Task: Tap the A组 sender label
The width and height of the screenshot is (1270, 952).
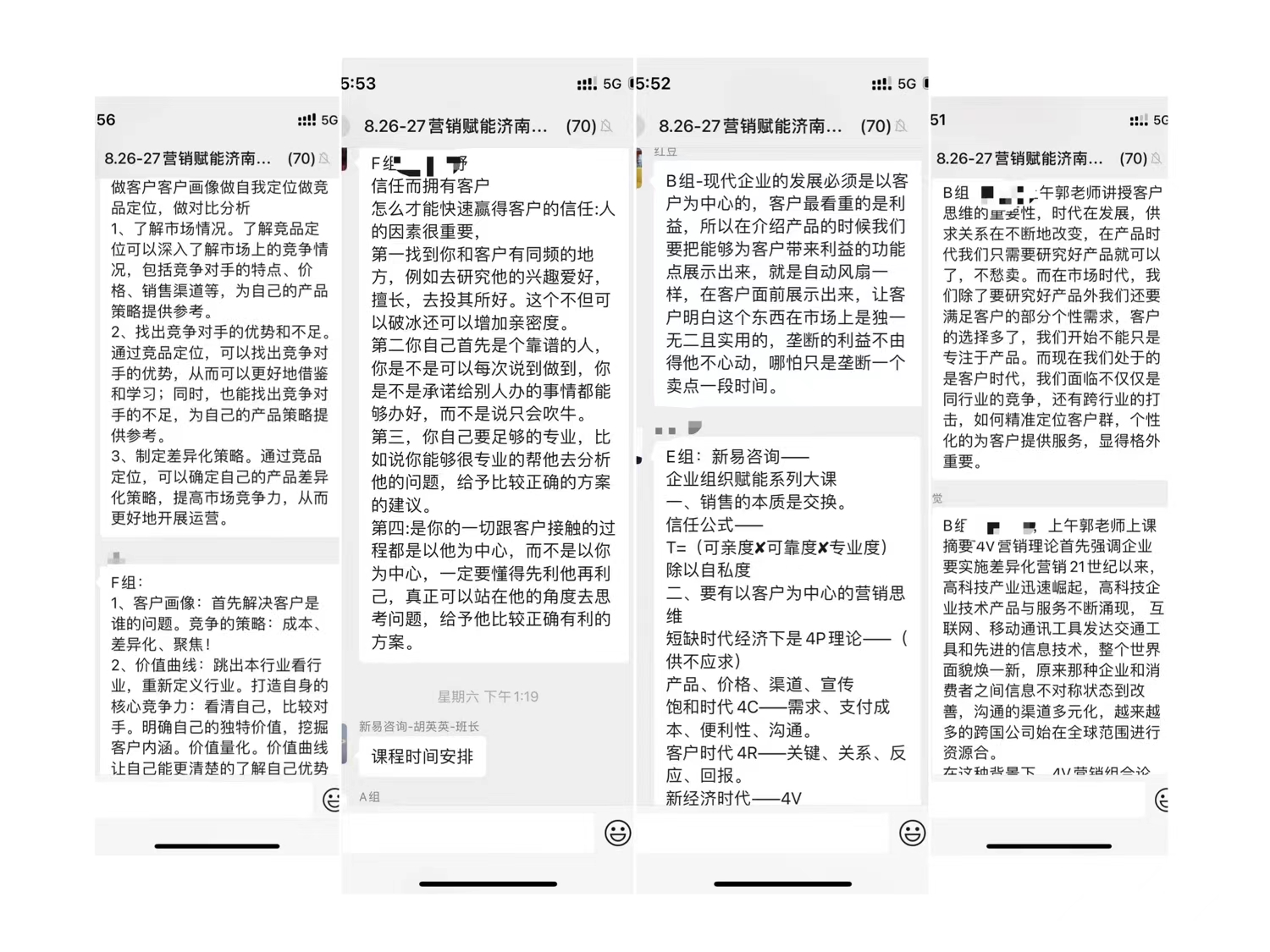Action: click(x=369, y=797)
